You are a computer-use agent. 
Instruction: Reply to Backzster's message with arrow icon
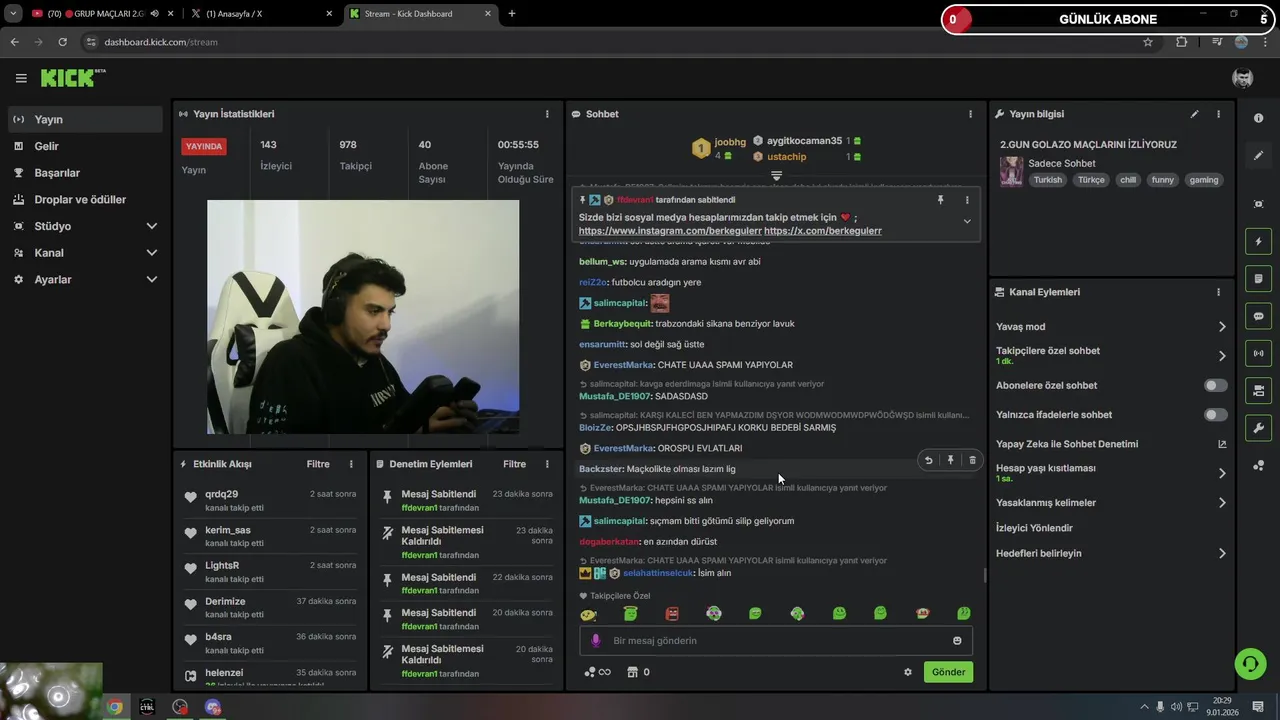point(928,460)
